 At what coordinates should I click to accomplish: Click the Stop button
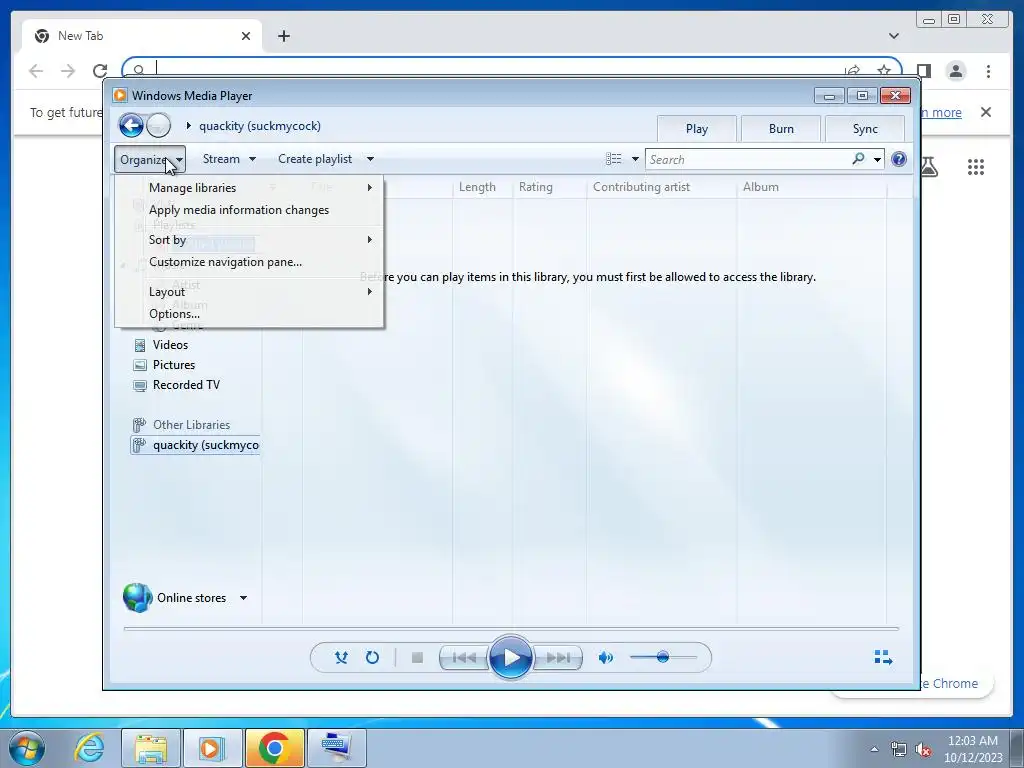pyautogui.click(x=417, y=658)
